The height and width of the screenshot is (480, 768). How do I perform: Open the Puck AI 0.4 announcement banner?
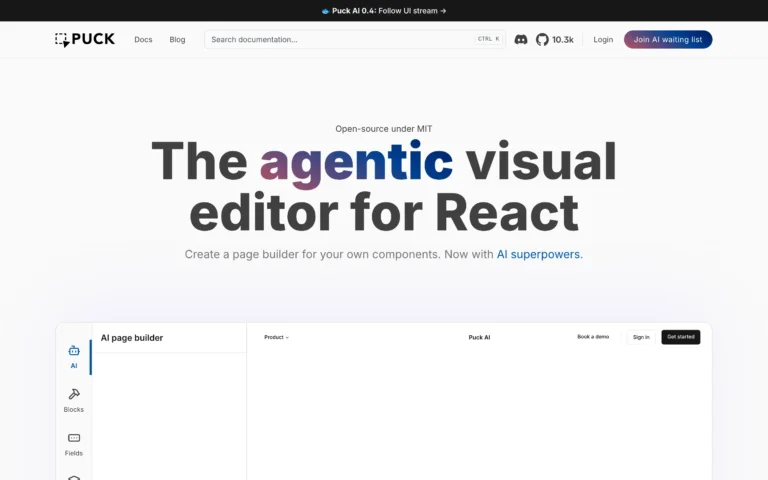coord(384,11)
